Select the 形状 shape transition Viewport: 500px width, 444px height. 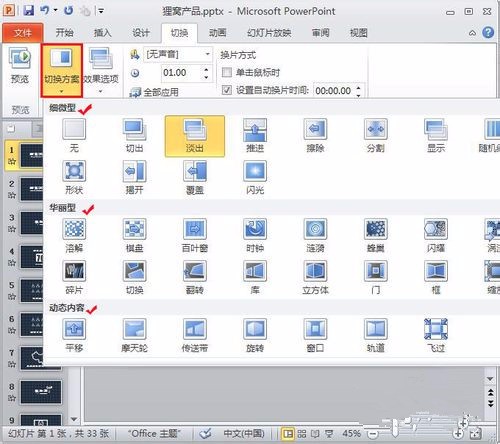coord(74,178)
